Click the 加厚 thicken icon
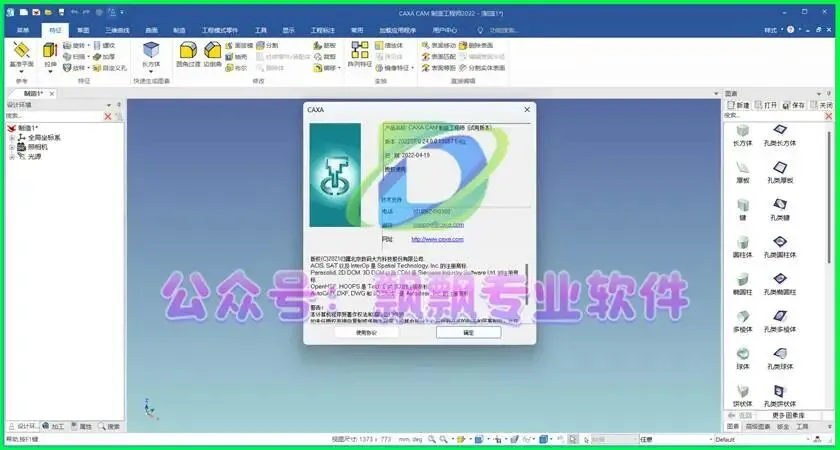840x450 pixels. click(97, 57)
